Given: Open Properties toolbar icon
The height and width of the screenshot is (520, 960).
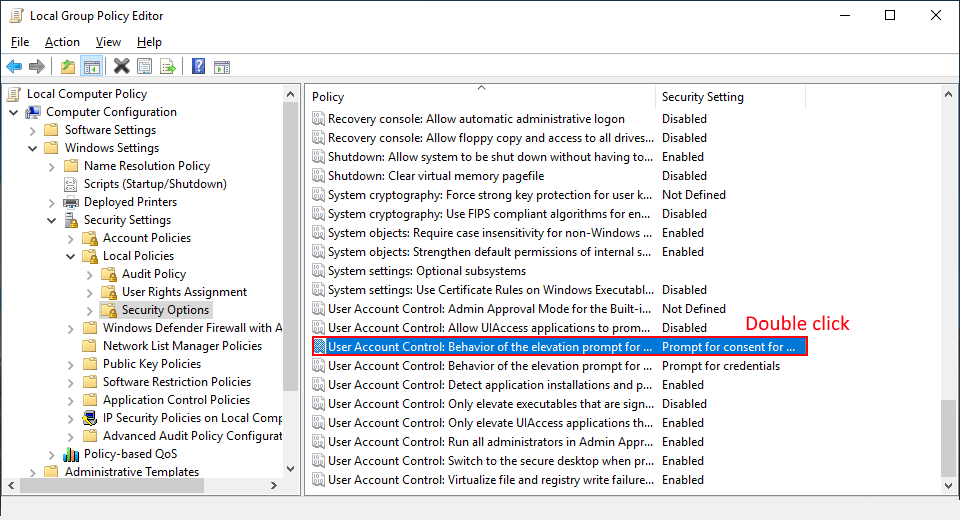Looking at the screenshot, I should pyautogui.click(x=144, y=67).
